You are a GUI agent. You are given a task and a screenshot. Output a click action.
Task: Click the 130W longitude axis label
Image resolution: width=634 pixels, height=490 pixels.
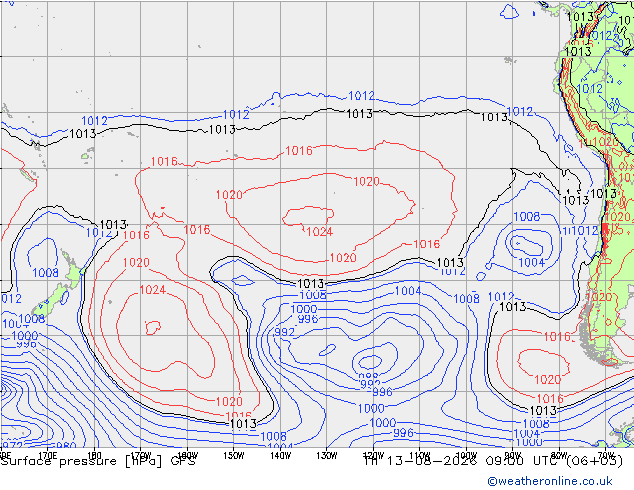(327, 456)
